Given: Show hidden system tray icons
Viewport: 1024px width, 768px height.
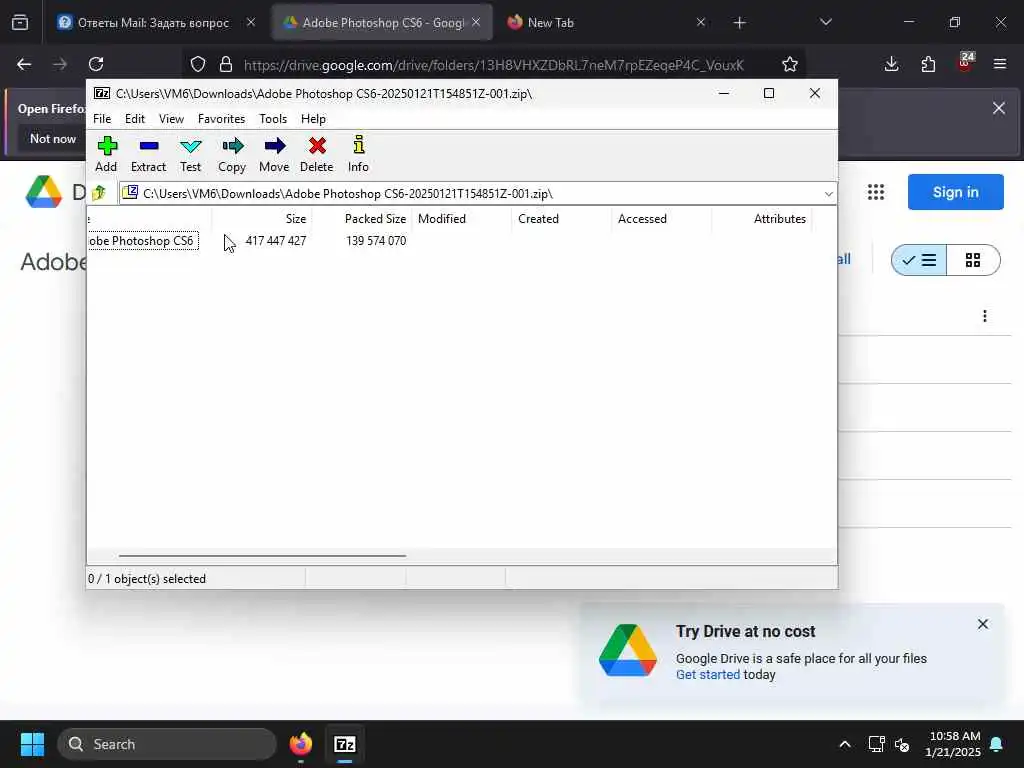Looking at the screenshot, I should (x=845, y=744).
